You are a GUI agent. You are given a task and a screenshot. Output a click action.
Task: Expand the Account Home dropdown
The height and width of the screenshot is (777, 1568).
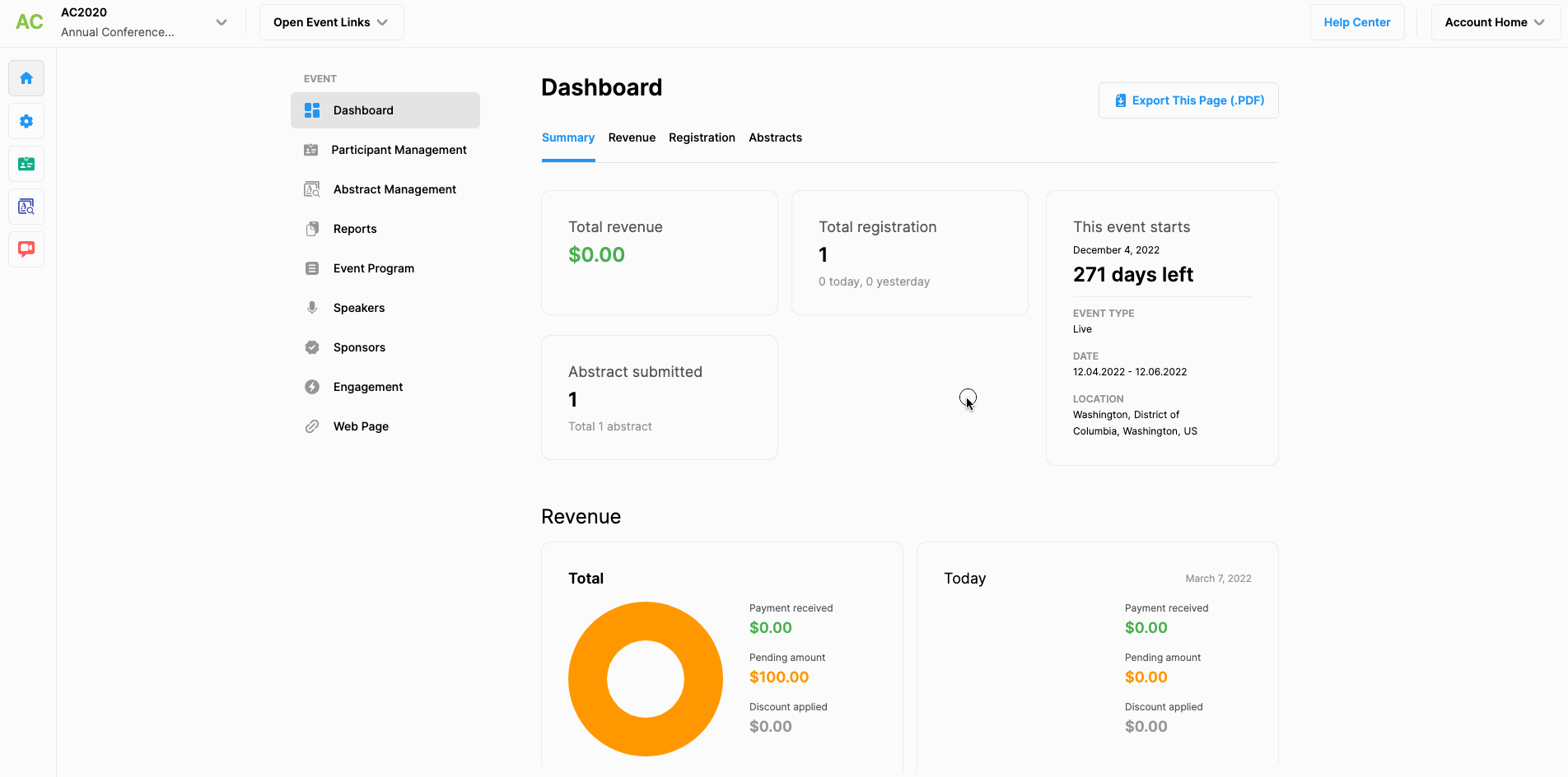coord(1495,22)
